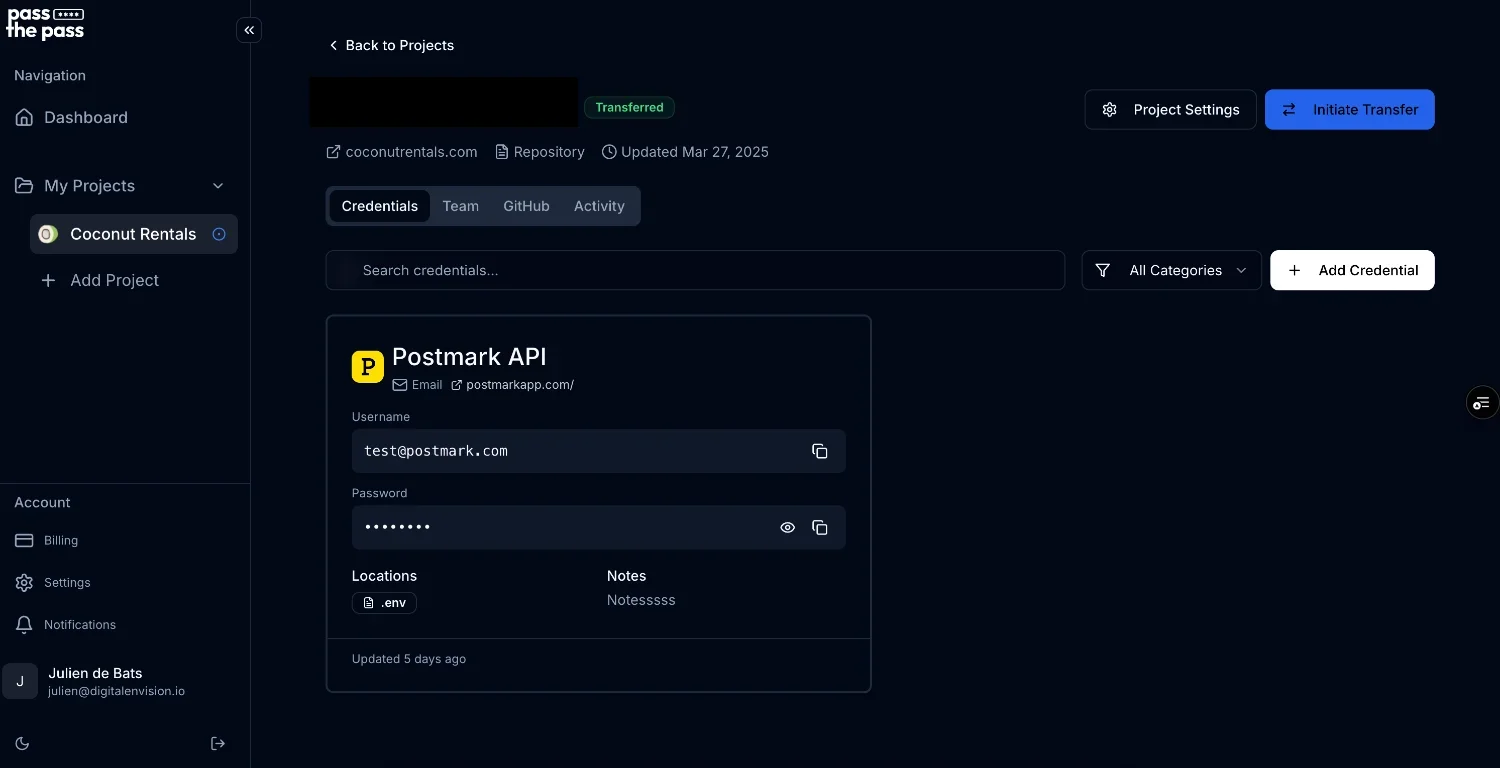This screenshot has width=1500, height=768.
Task: Click the logout icon in sidebar
Action: pos(218,743)
